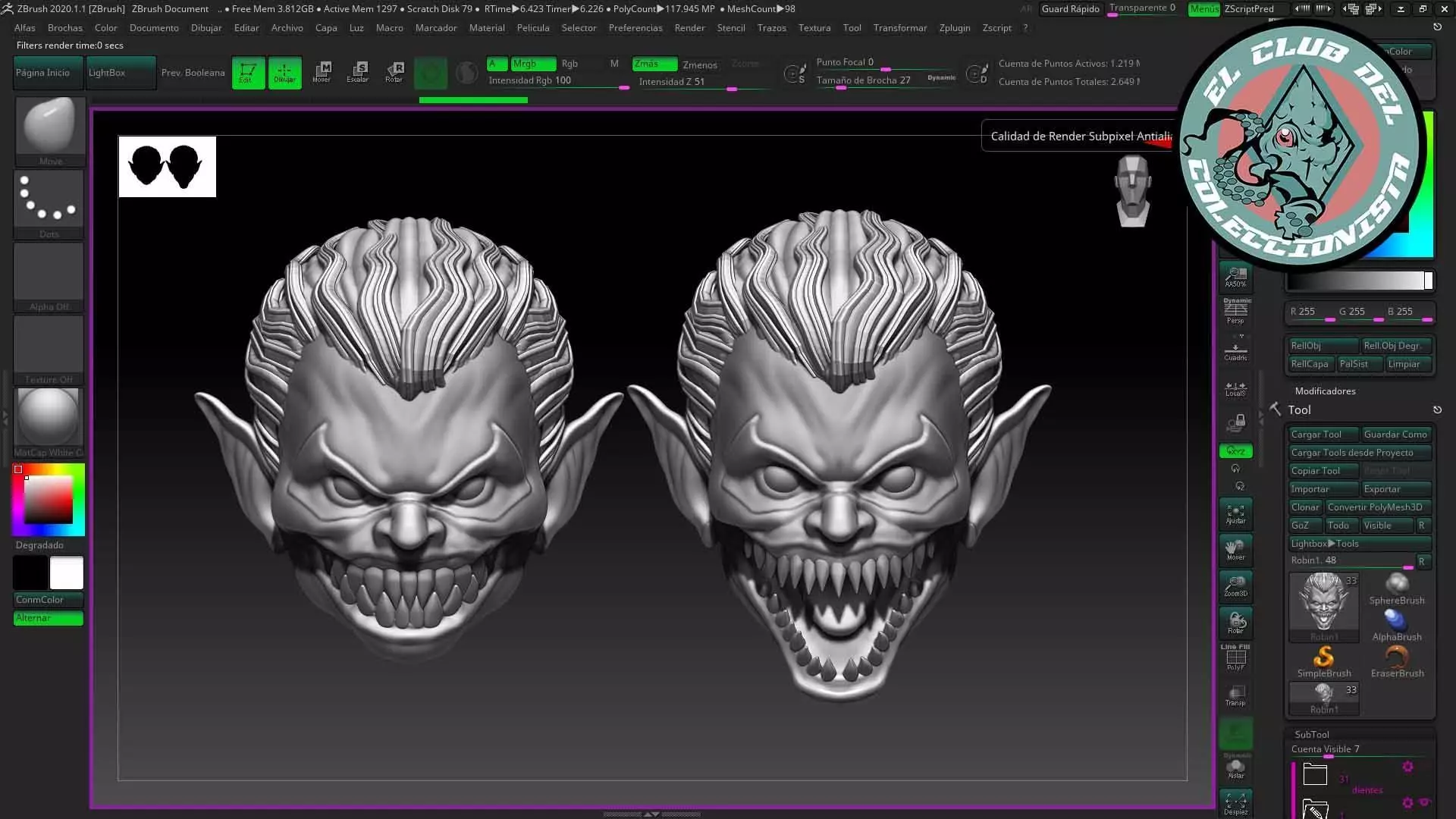This screenshot has width=1456, height=819.
Task: Adjust the Intensidad Rgb slider
Action: click(x=558, y=81)
